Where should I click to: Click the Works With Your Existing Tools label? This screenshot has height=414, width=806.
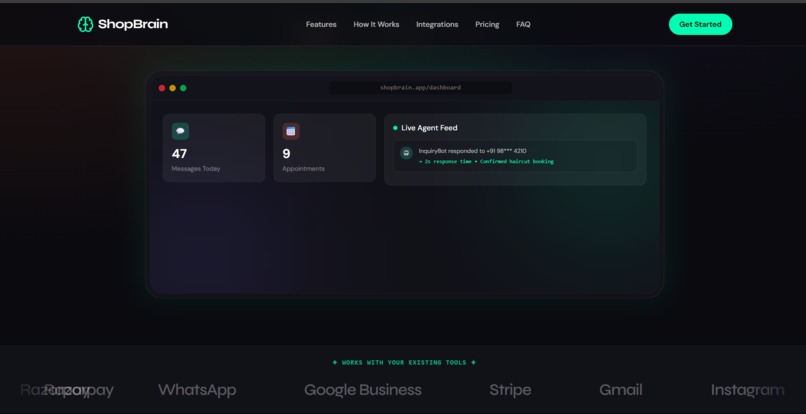click(404, 363)
